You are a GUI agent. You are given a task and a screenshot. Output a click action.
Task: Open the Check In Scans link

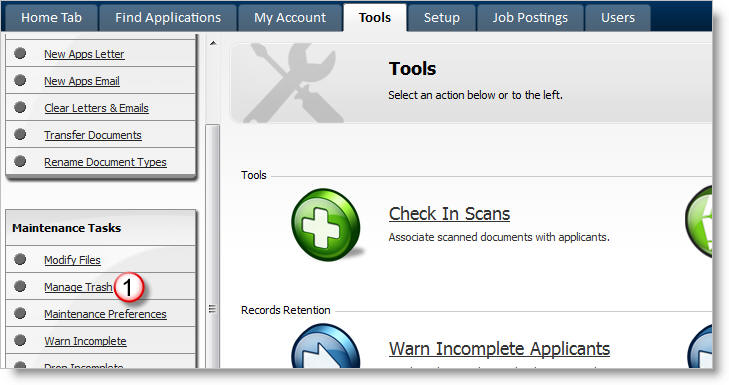click(450, 214)
